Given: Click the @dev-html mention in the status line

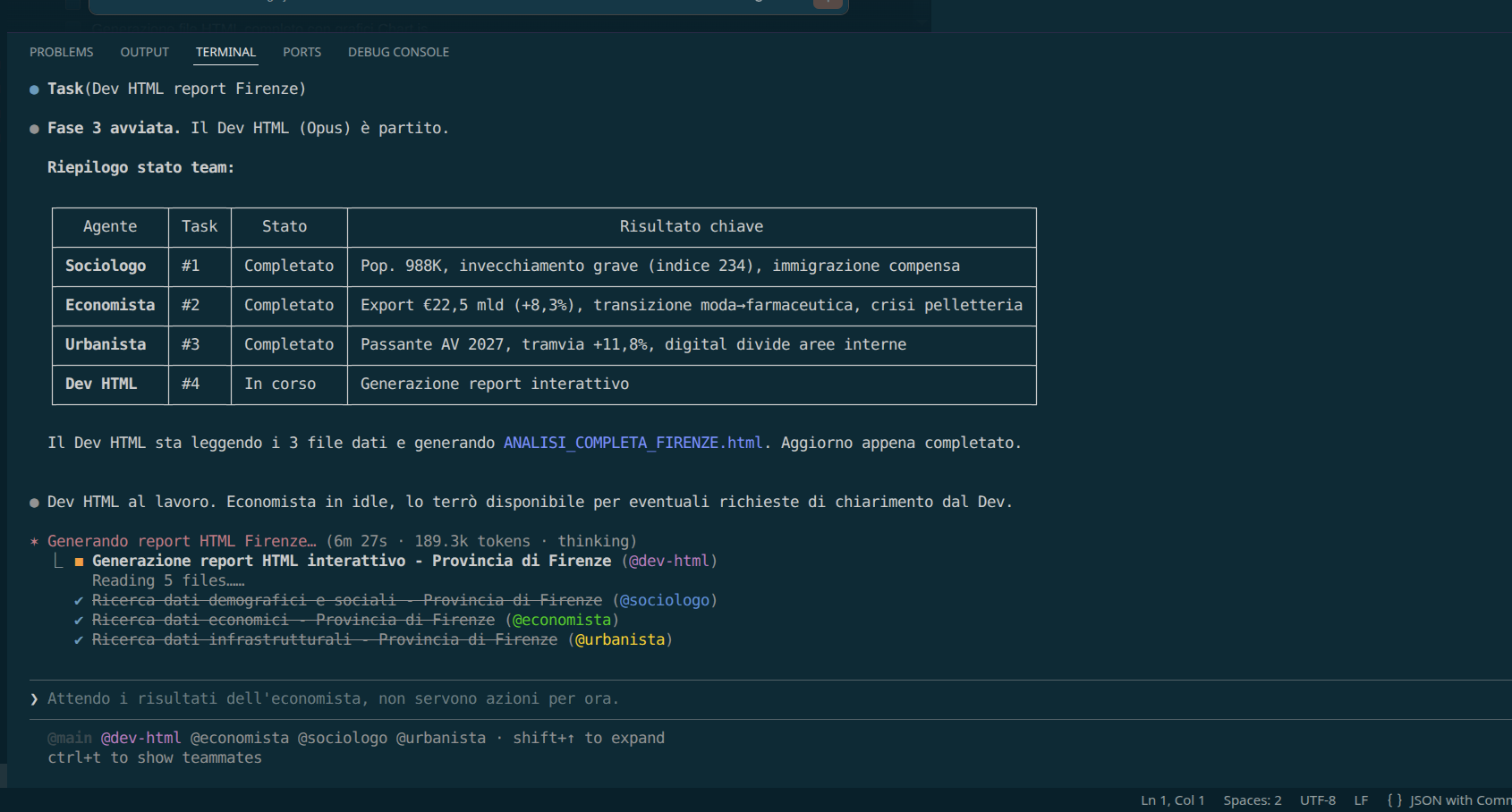Looking at the screenshot, I should (x=141, y=738).
